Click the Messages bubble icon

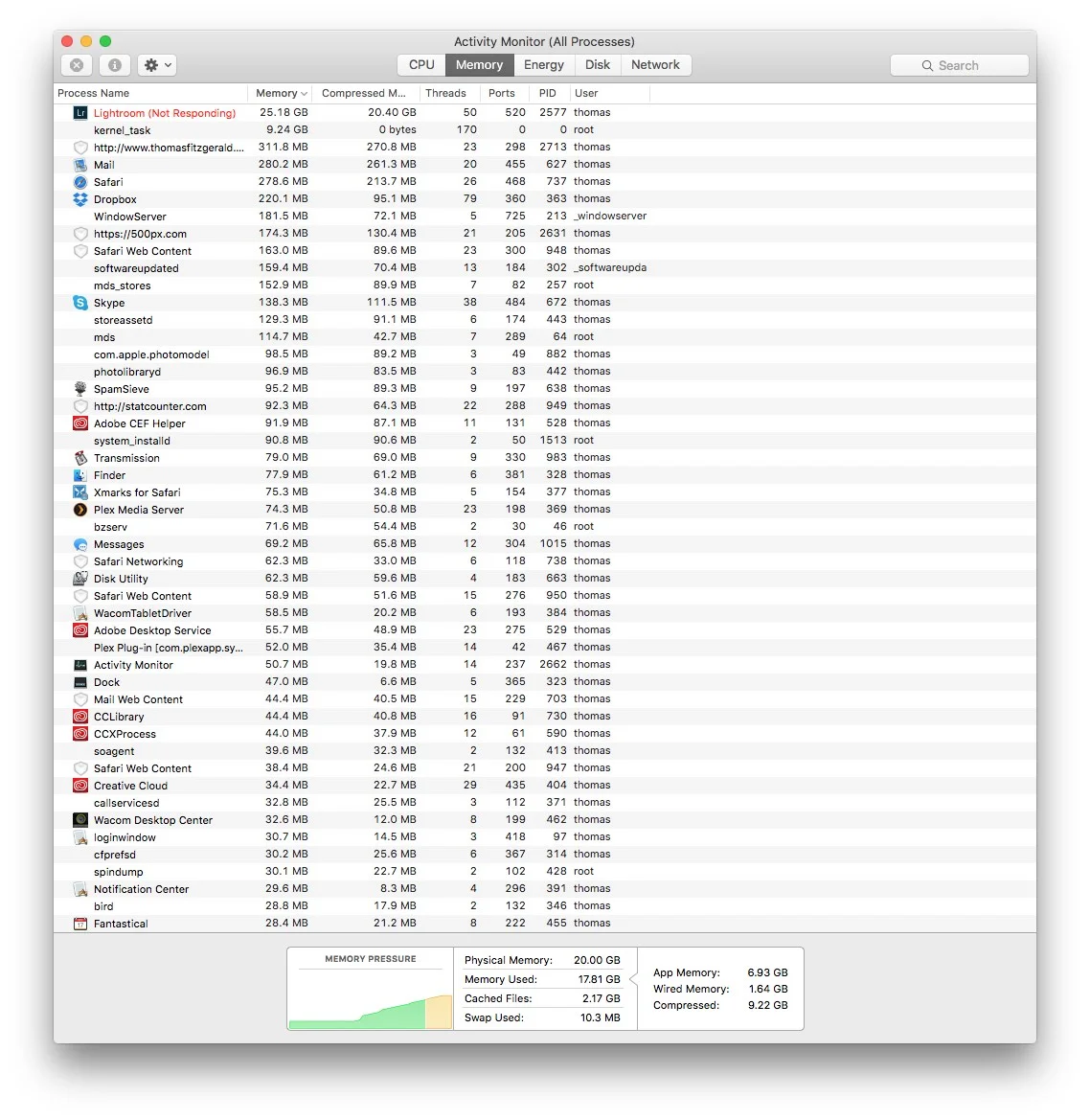point(80,544)
